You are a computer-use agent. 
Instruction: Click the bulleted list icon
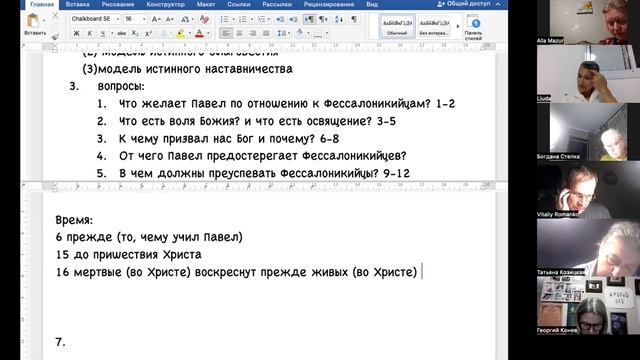click(224, 19)
